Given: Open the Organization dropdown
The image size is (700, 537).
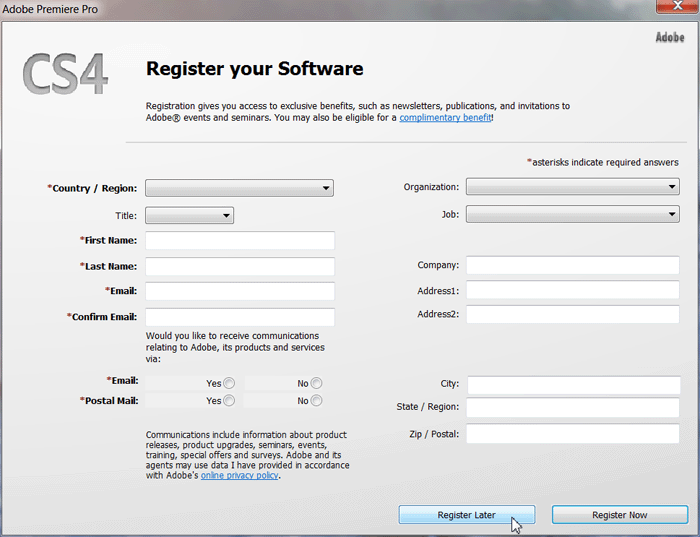Looking at the screenshot, I should click(x=573, y=187).
